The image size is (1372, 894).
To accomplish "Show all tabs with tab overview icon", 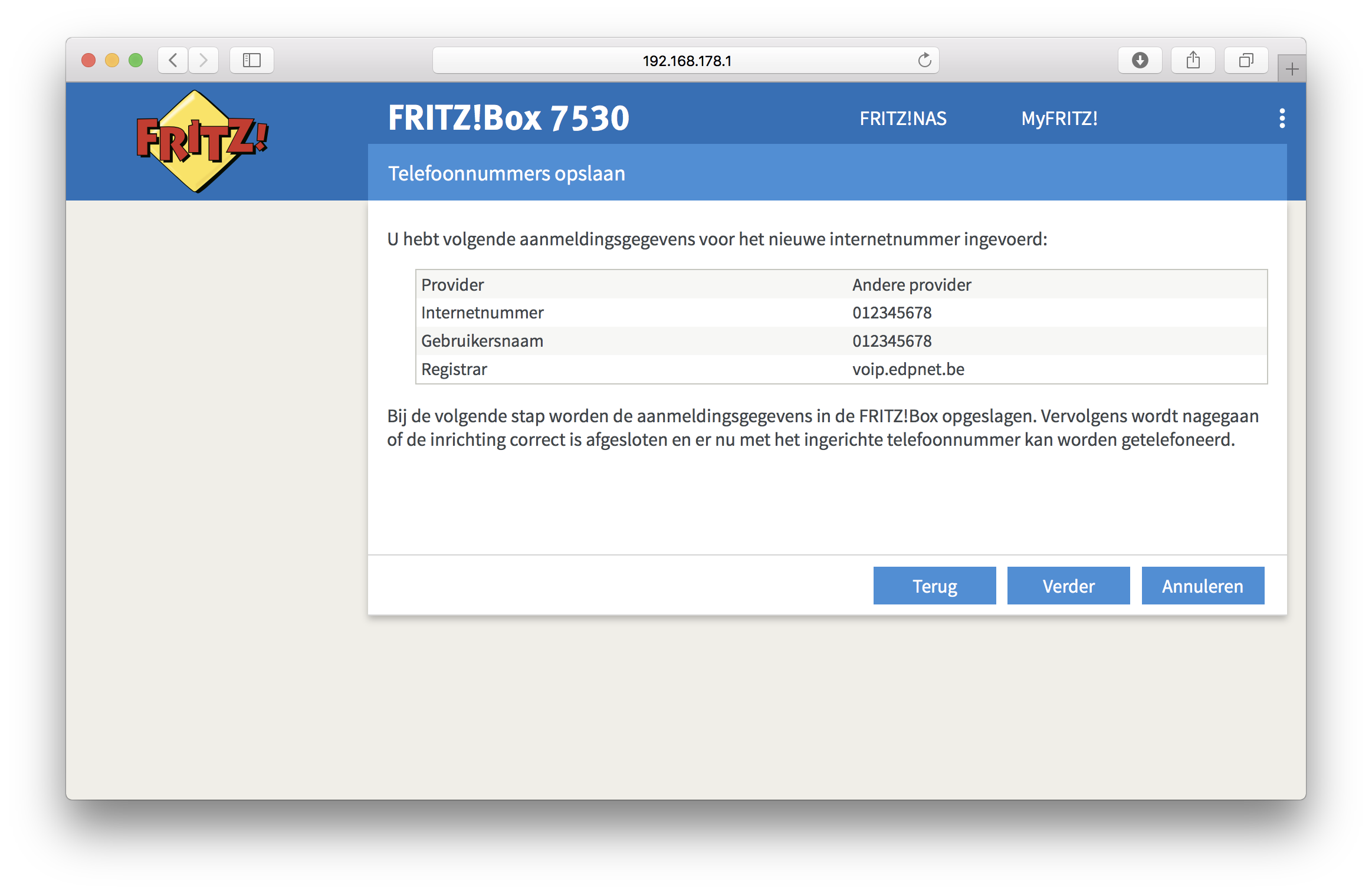I will click(1246, 60).
